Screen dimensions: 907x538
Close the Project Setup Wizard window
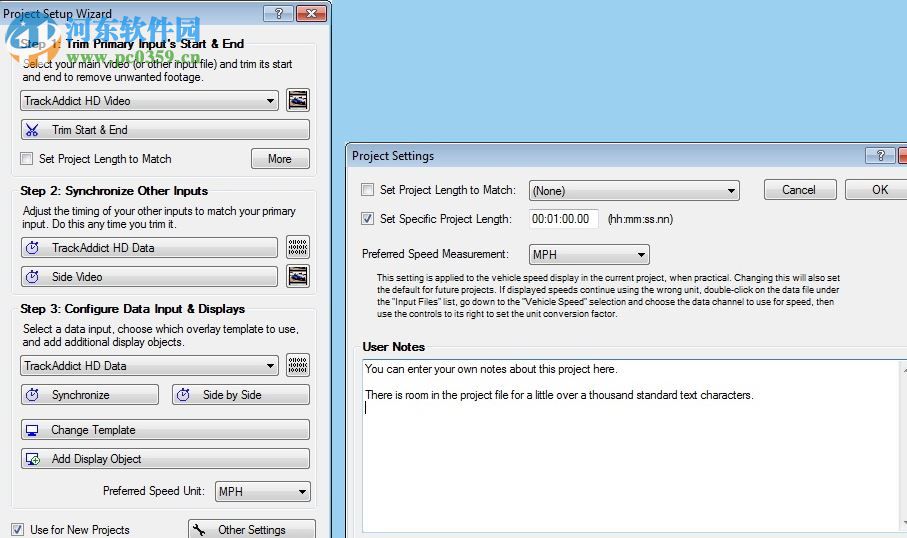click(311, 13)
